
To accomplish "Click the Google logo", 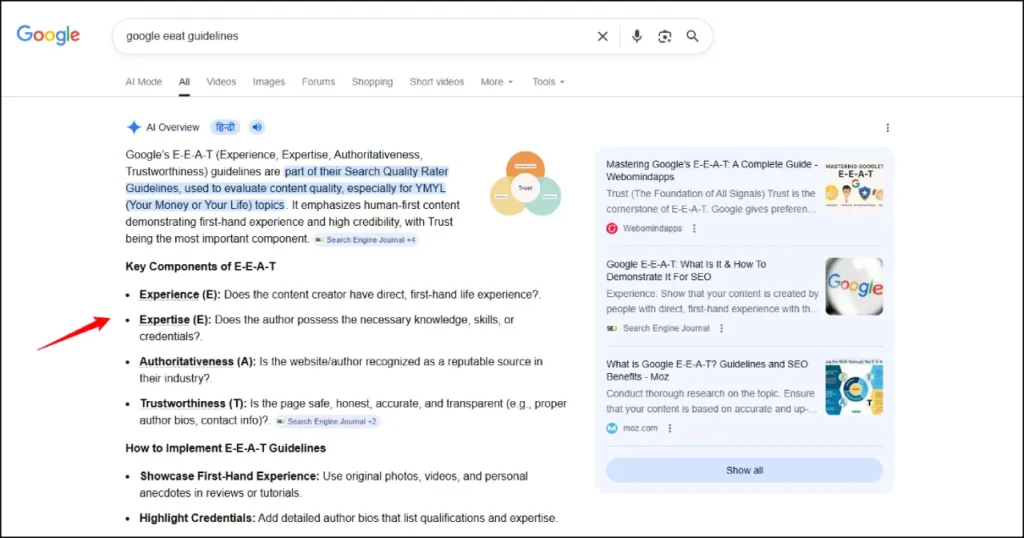I will point(48,35).
